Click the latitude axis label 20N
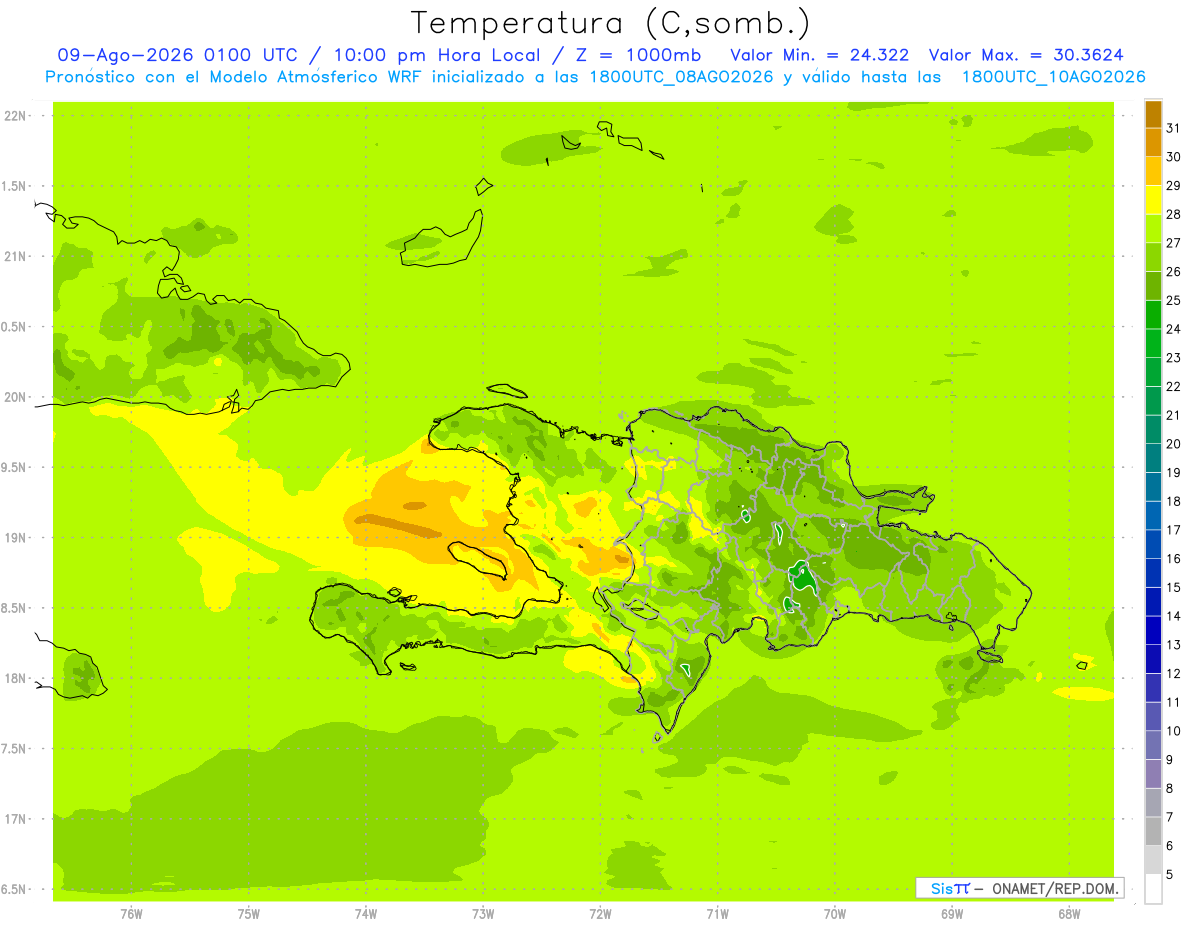This screenshot has width=1200, height=927. (x=16, y=397)
